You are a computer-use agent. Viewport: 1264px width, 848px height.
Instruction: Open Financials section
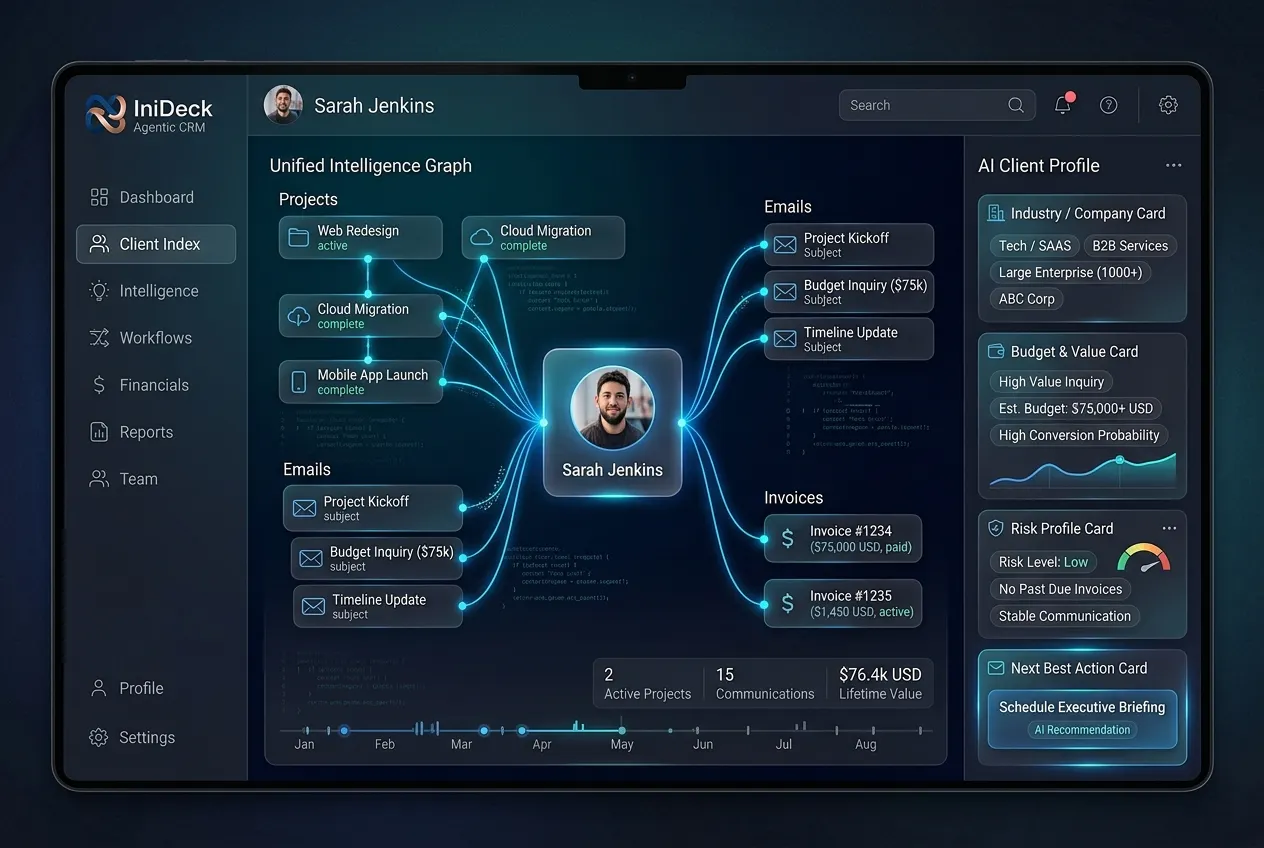(156, 385)
